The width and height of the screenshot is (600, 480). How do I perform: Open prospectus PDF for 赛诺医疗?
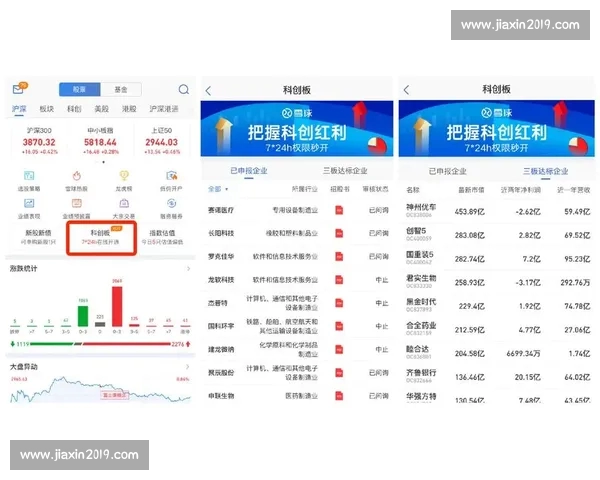coord(339,210)
